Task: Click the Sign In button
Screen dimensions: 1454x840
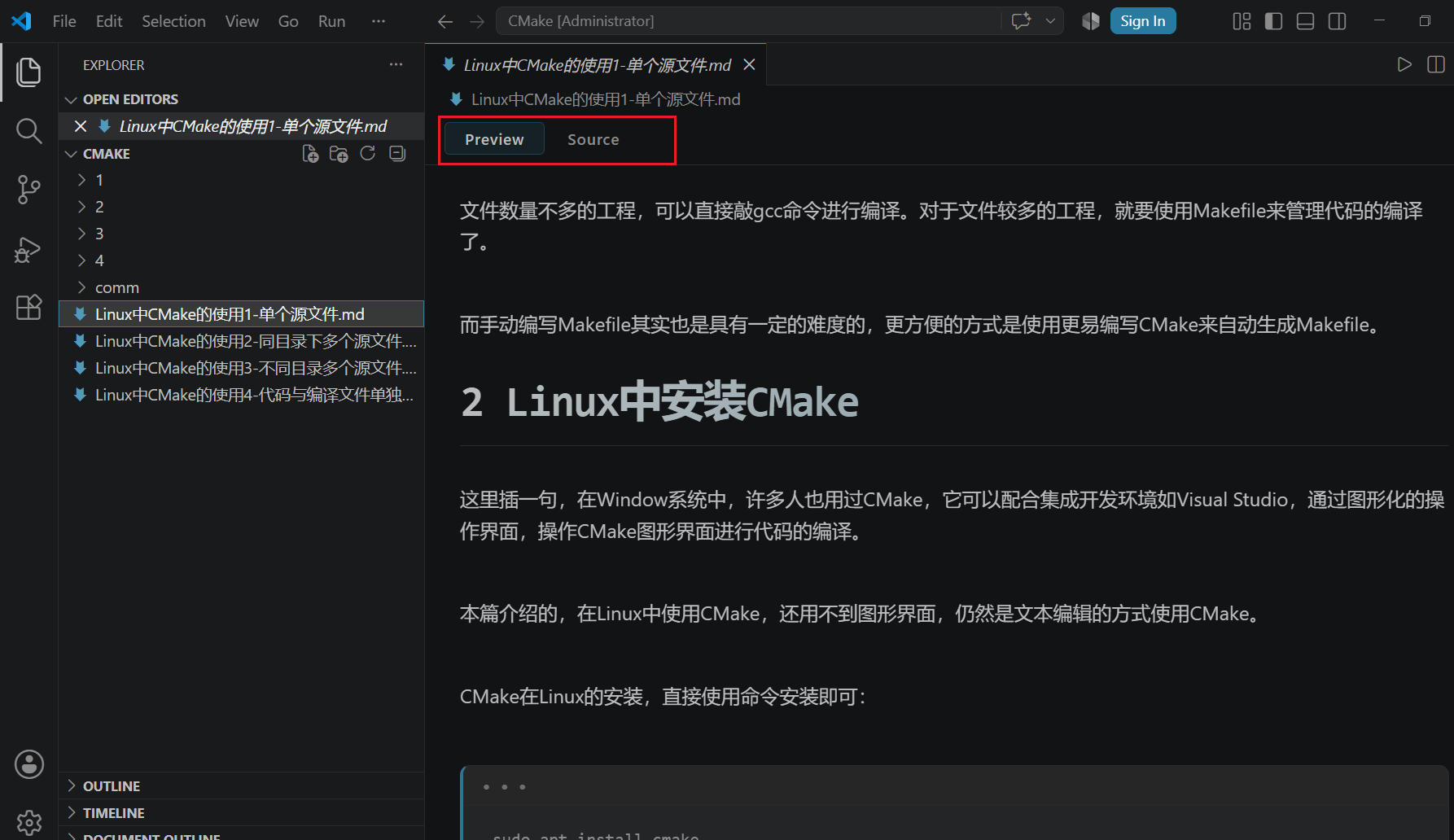Action: click(x=1143, y=21)
